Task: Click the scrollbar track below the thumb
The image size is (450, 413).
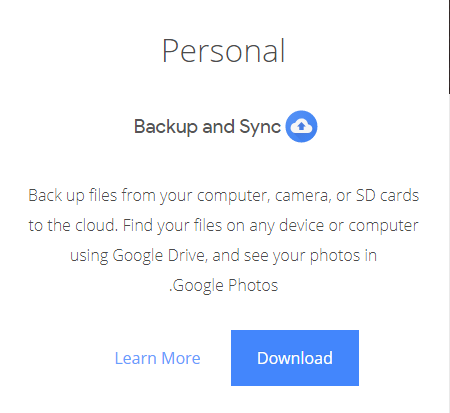Action: click(449, 253)
